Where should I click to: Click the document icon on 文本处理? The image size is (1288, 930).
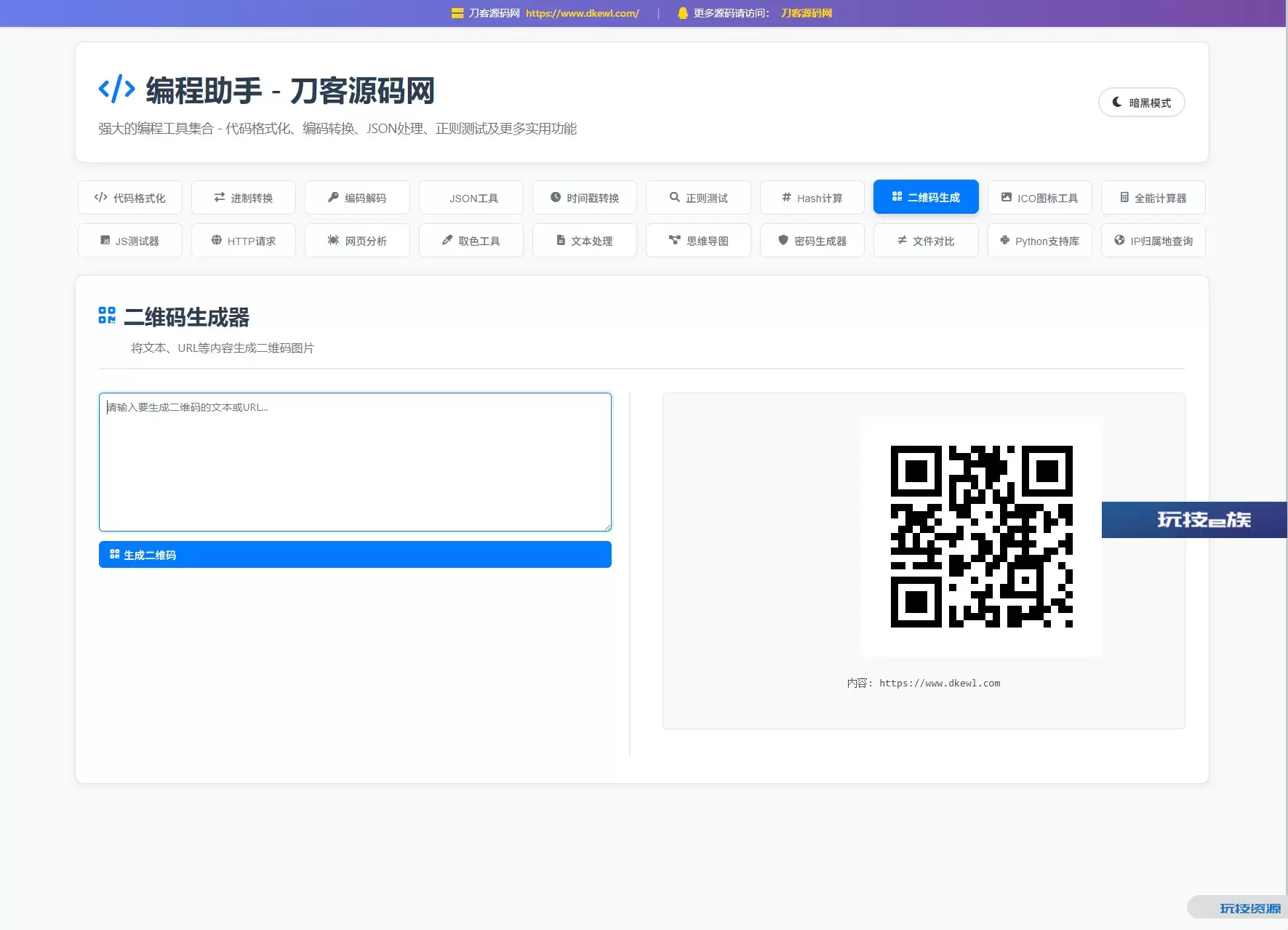(561, 240)
